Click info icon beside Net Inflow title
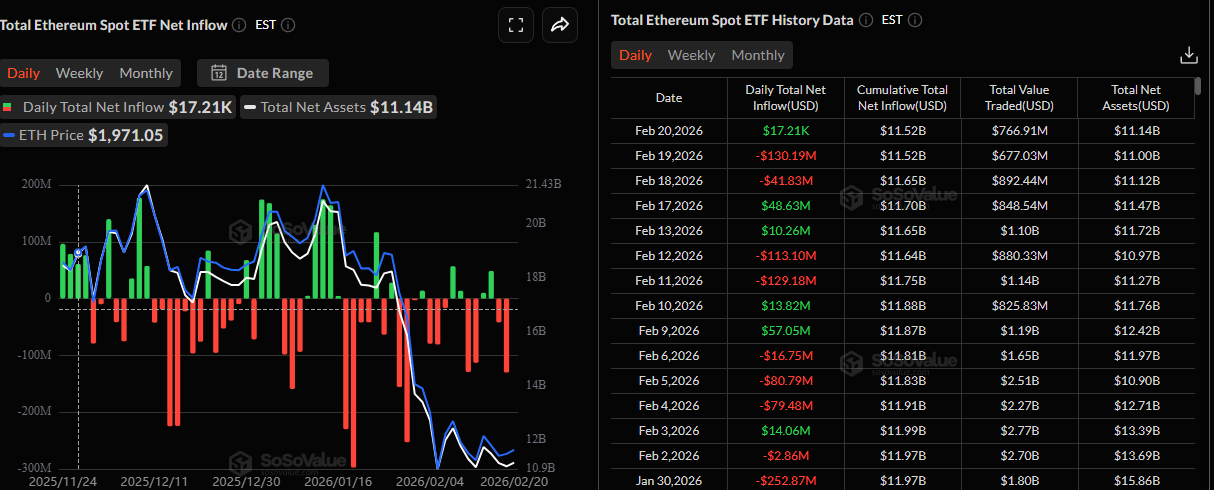 pyautogui.click(x=239, y=25)
